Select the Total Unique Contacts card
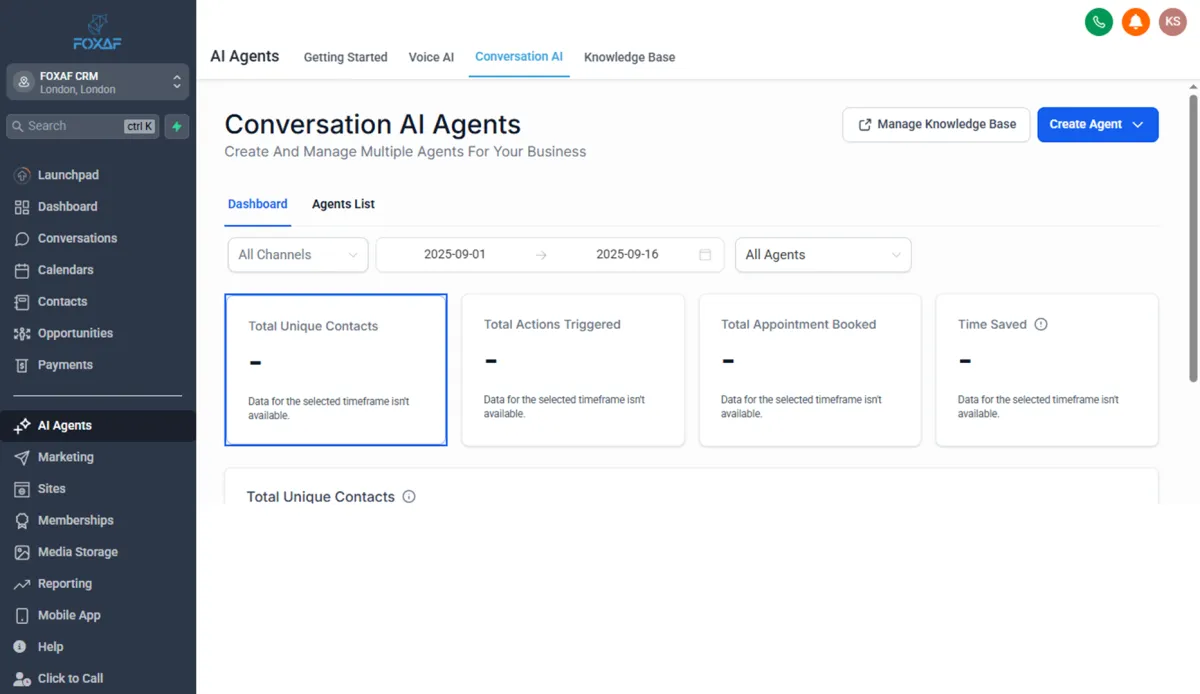 click(x=336, y=370)
